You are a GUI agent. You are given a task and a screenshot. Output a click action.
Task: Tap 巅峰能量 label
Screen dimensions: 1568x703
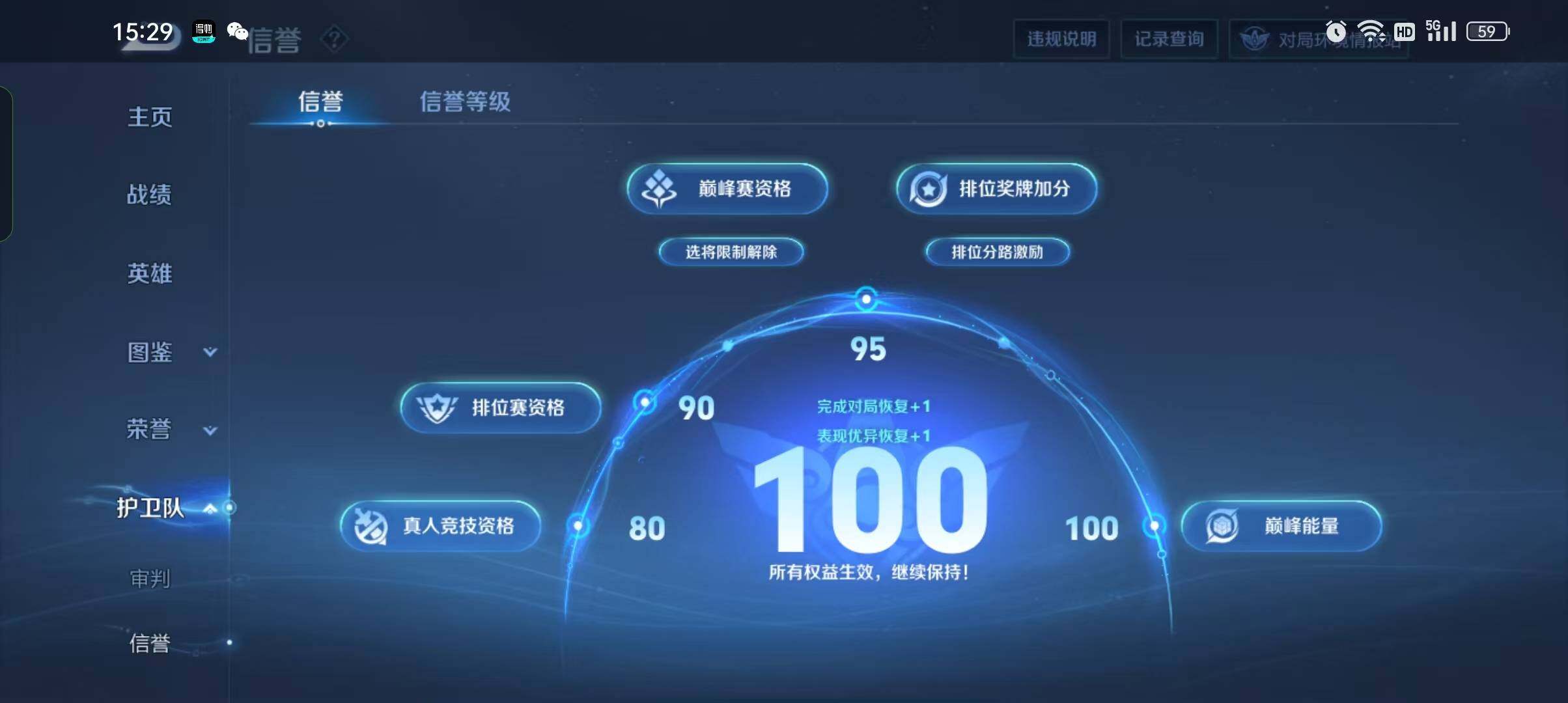coord(1302,526)
